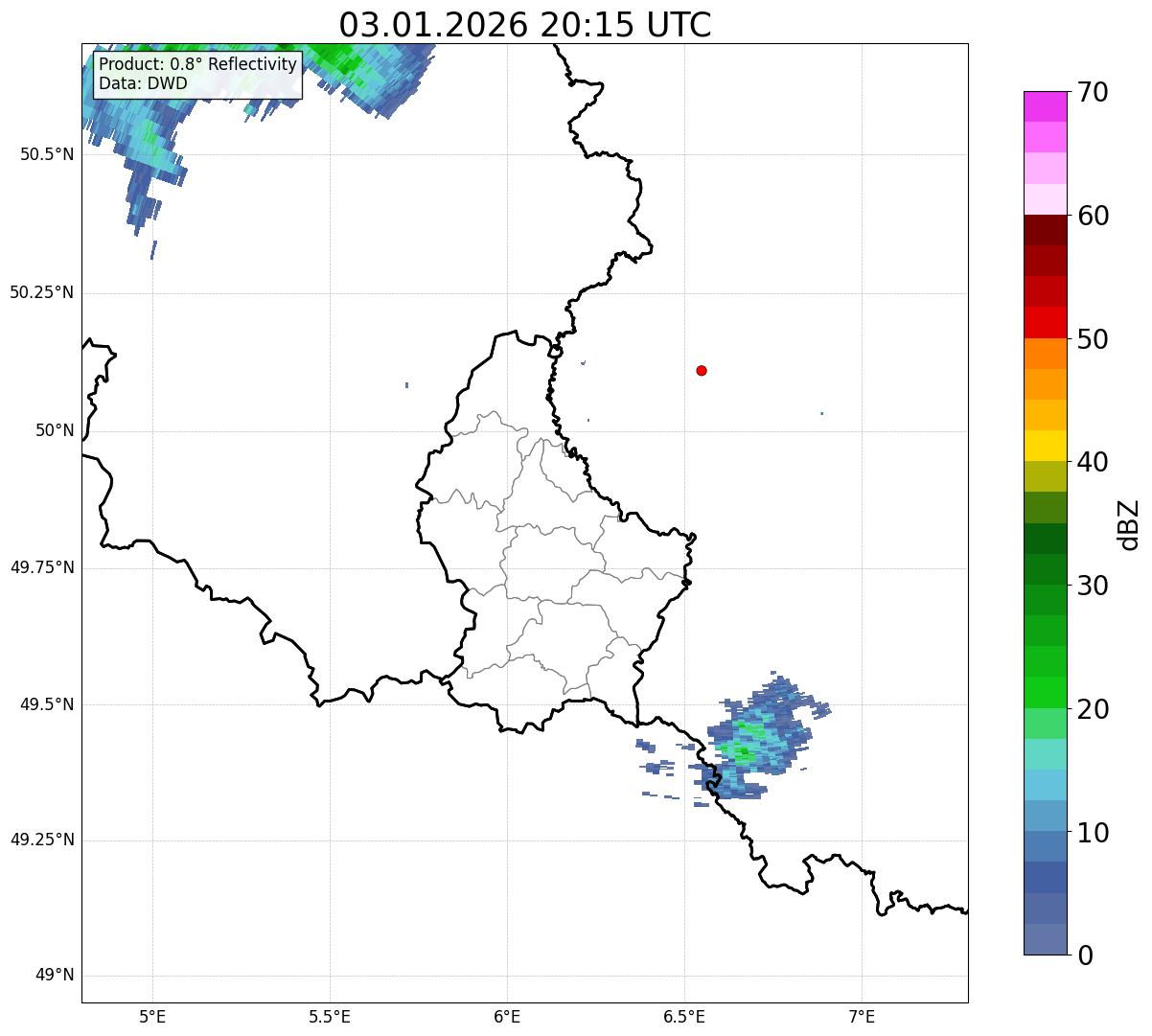Click the bright red colorbar segment
The width and height of the screenshot is (1152, 1036).
point(1046,322)
